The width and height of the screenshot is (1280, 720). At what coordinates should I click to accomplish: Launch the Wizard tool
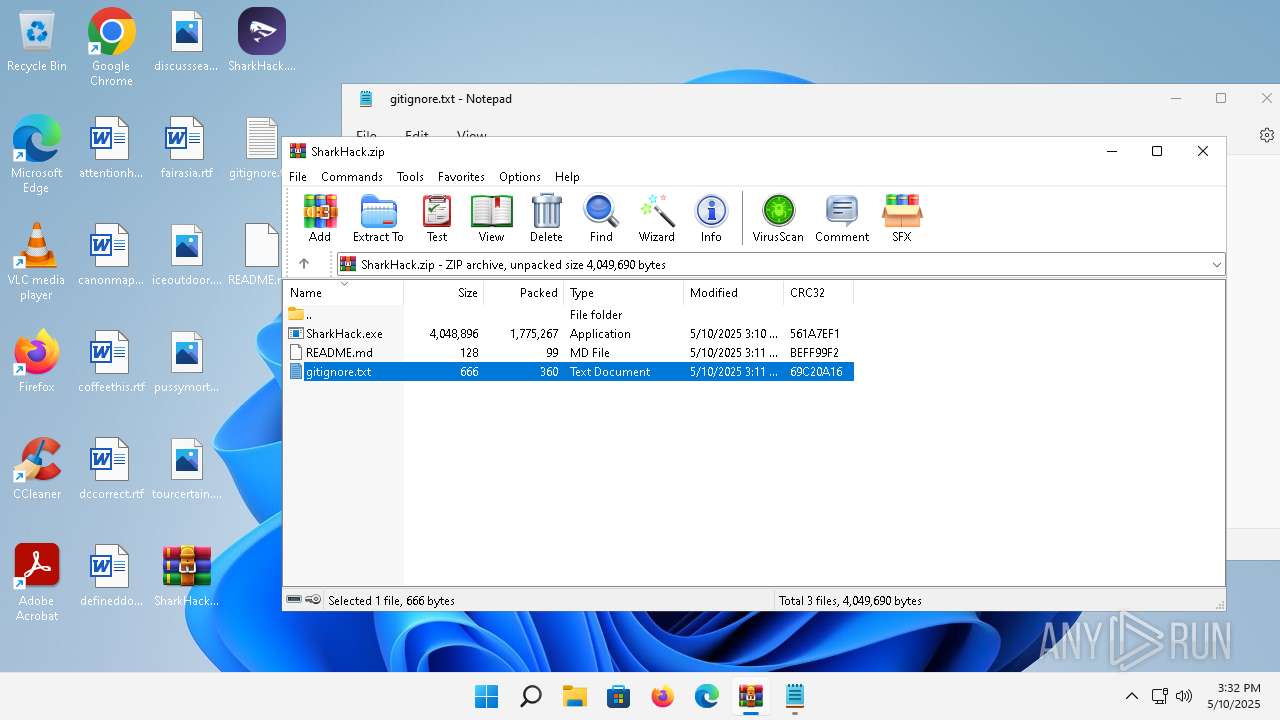tap(656, 218)
